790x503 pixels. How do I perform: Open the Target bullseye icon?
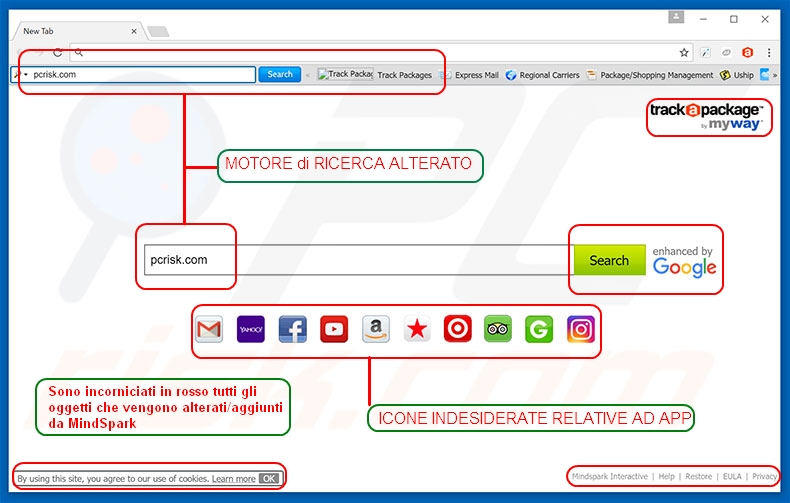[457, 329]
